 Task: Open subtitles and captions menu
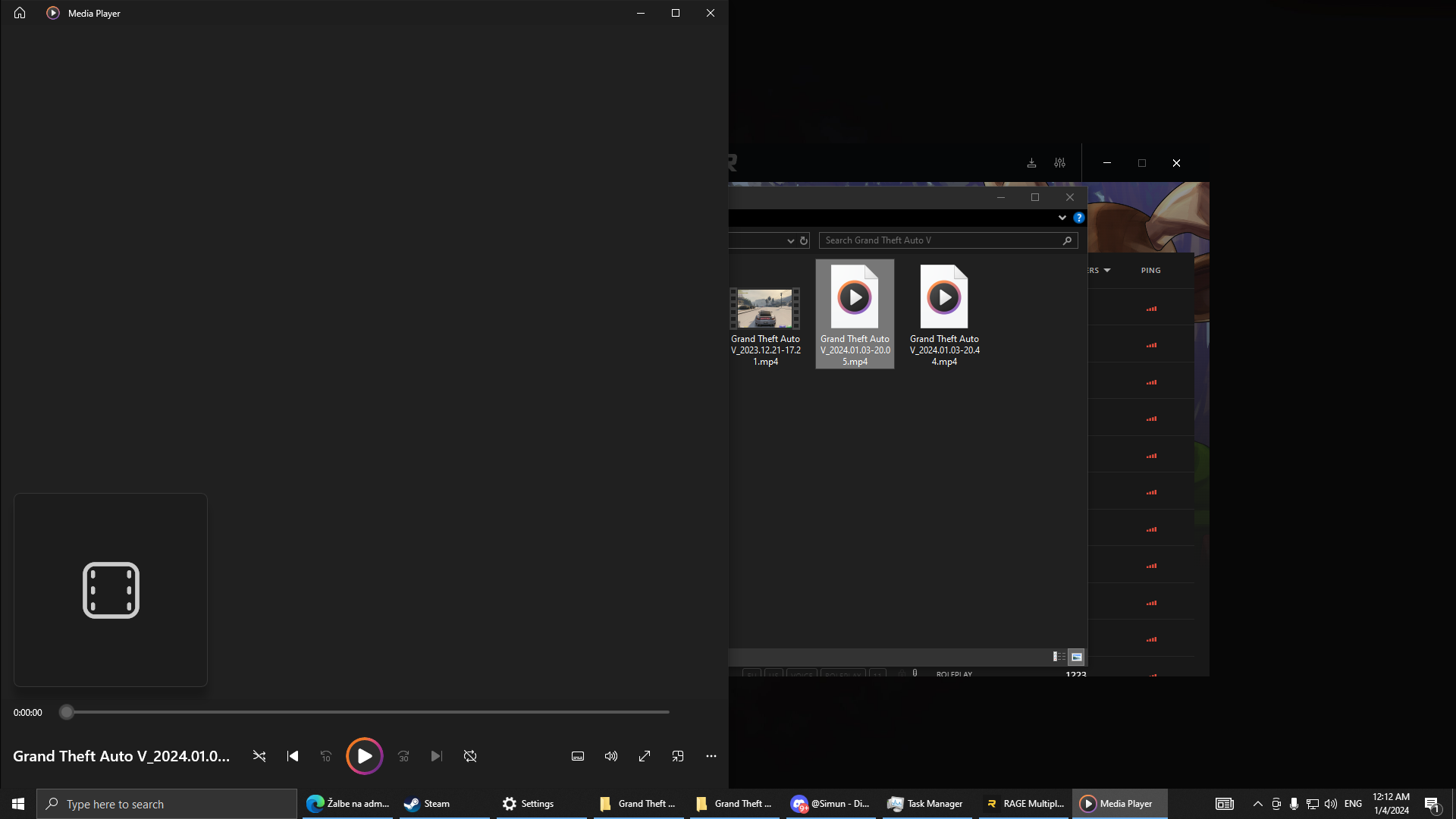(578, 756)
